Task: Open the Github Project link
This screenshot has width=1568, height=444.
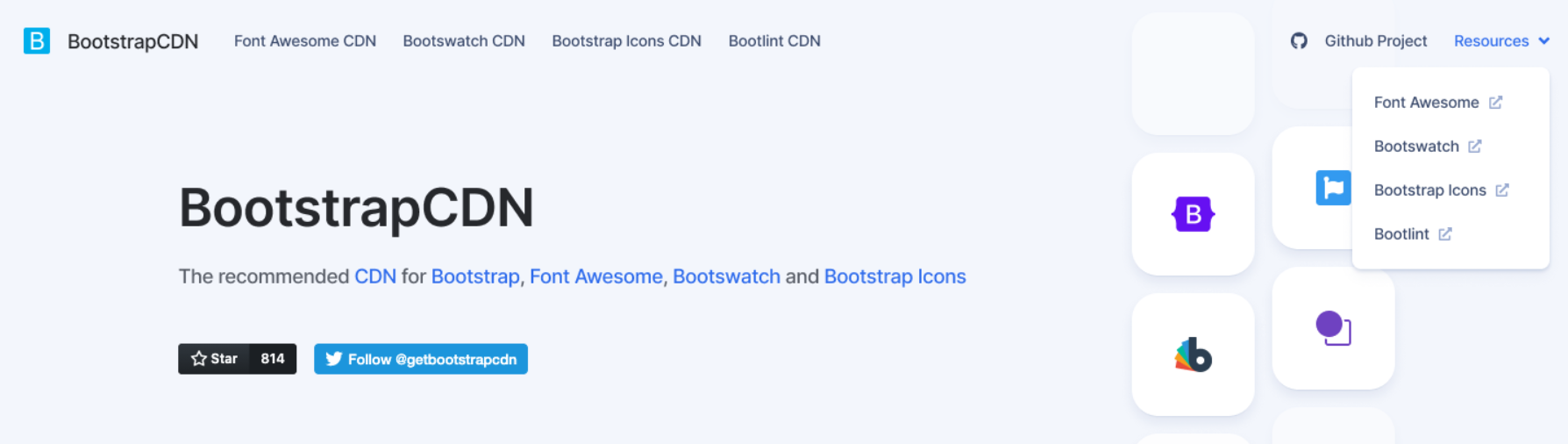Action: coord(1375,41)
